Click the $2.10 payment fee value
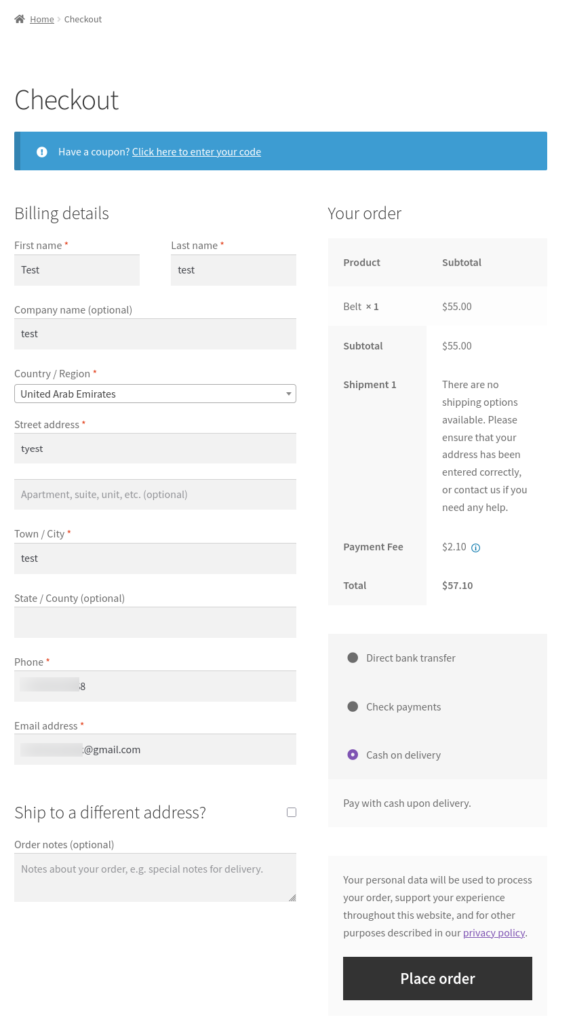Image resolution: width=575 pixels, height=1024 pixels. [454, 547]
